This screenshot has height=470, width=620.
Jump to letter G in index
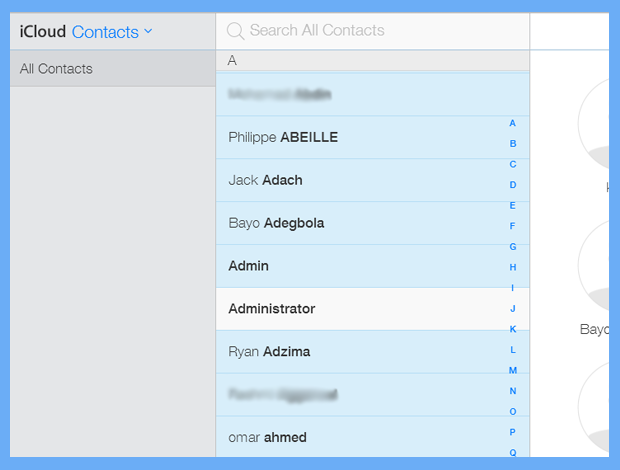pos(513,247)
